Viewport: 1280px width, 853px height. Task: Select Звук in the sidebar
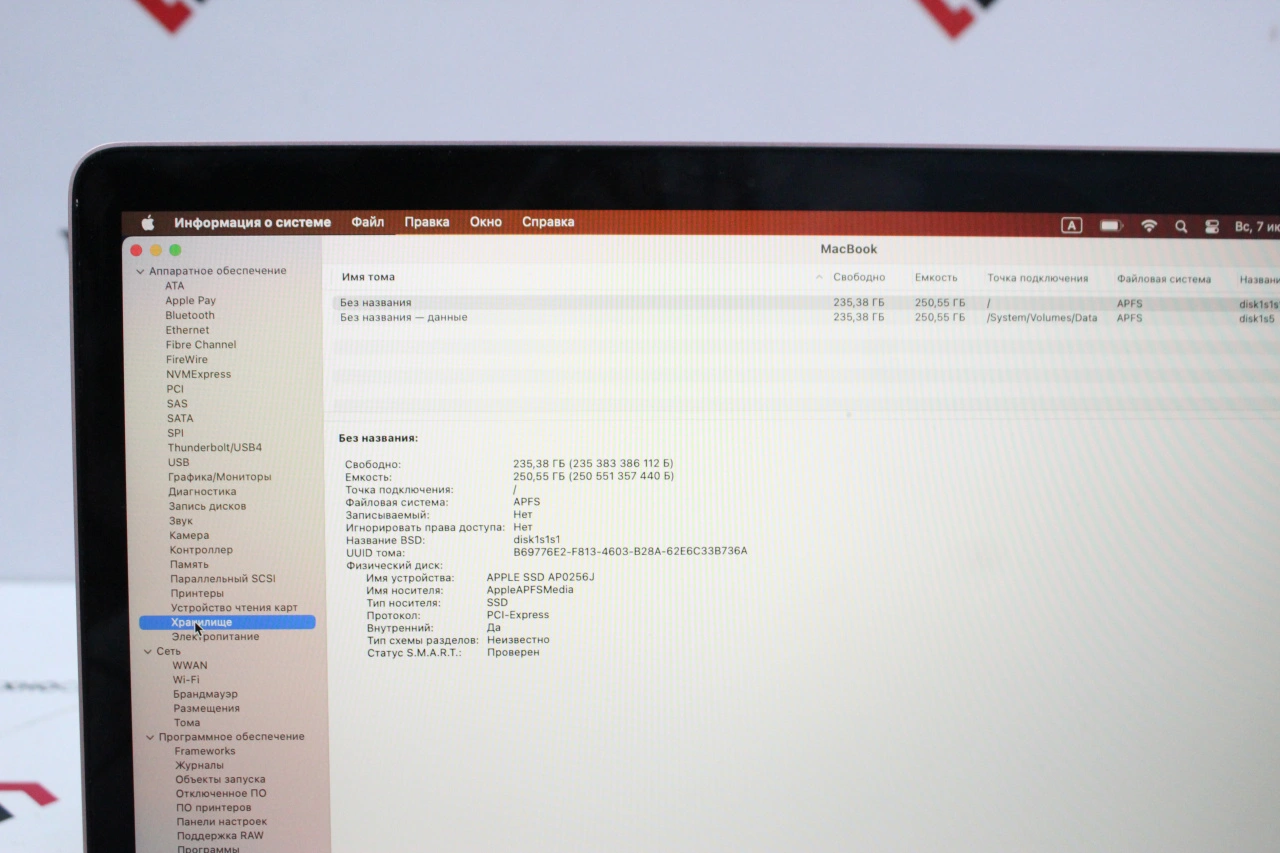point(181,521)
